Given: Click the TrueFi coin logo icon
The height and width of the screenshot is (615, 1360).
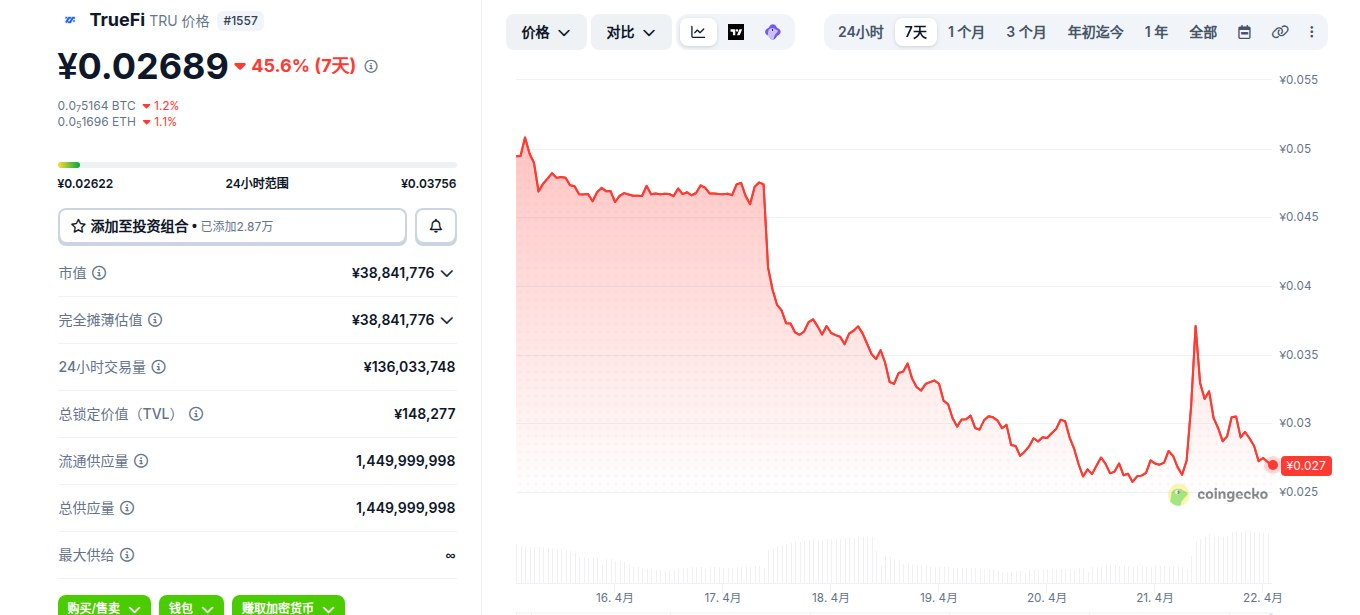Looking at the screenshot, I should click(x=70, y=20).
